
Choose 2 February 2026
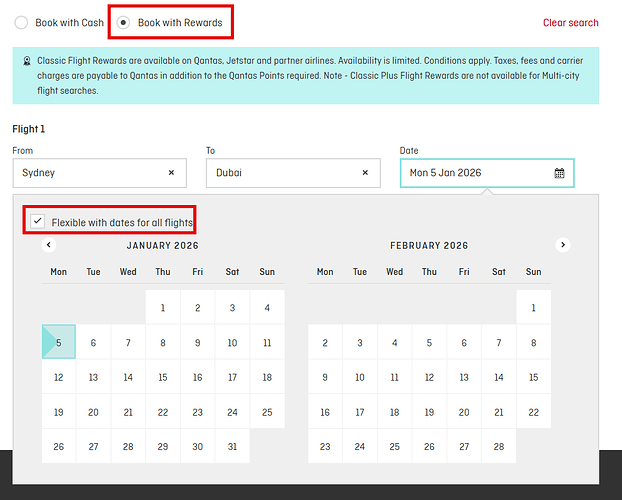click(325, 342)
